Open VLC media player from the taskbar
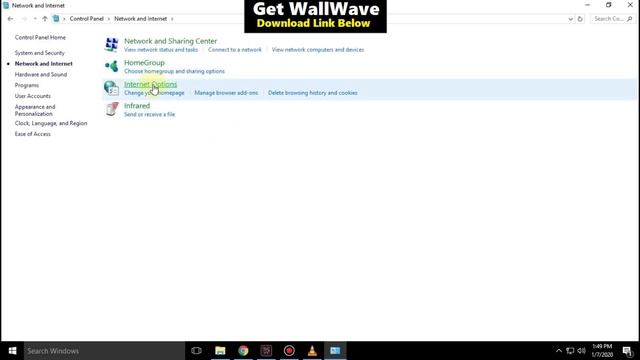Screen dimensions: 640x360 tap(312, 351)
